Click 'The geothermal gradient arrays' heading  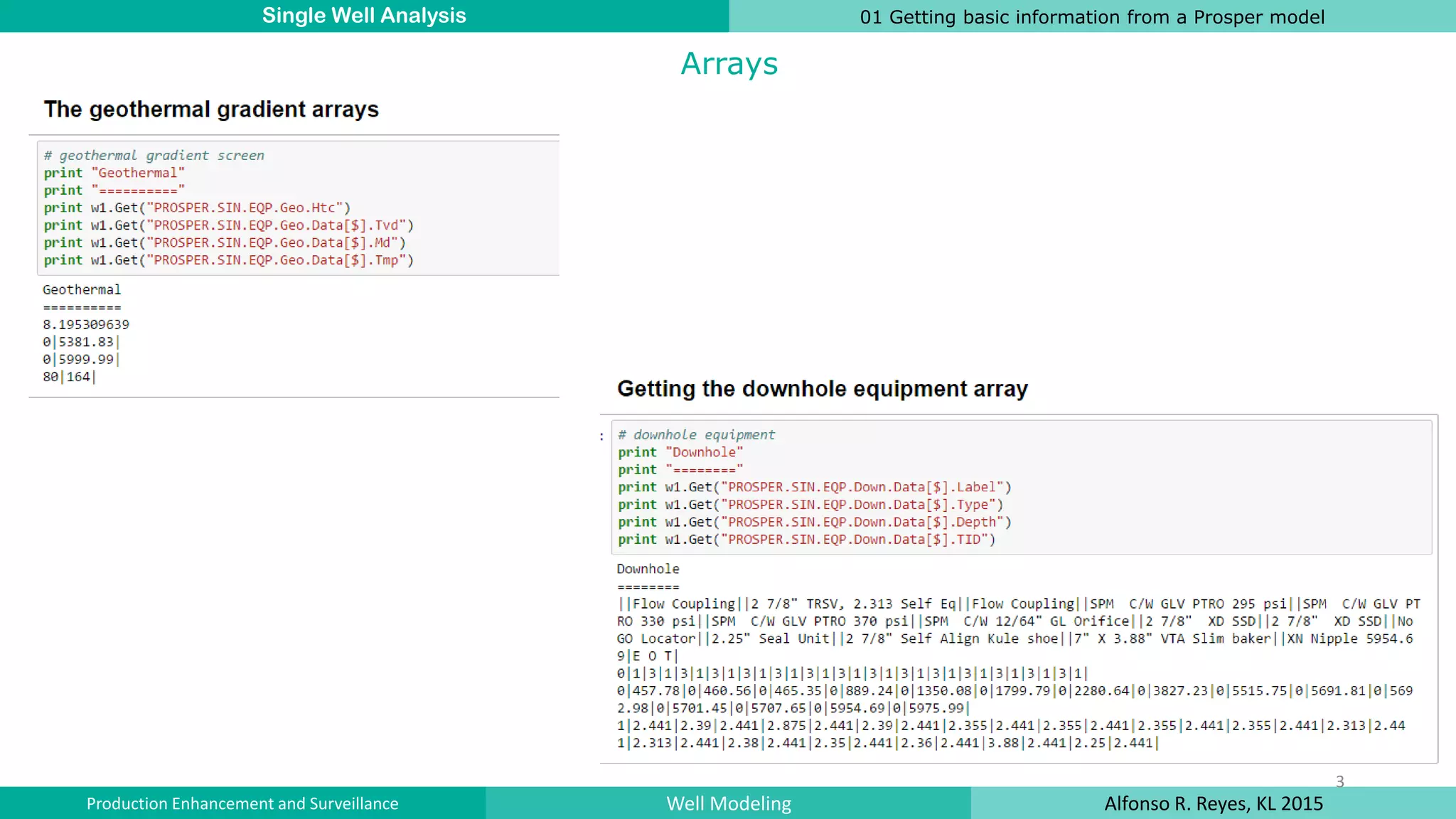211,109
